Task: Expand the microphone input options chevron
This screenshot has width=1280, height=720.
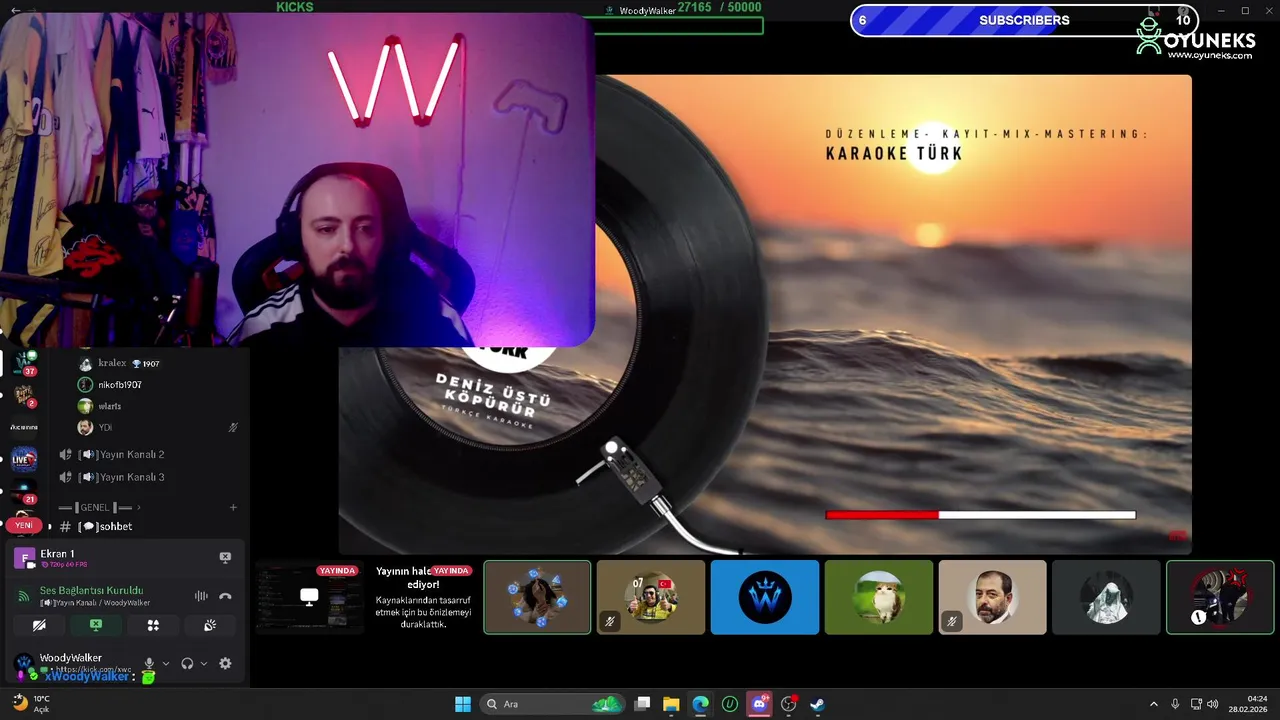Action: tap(166, 663)
